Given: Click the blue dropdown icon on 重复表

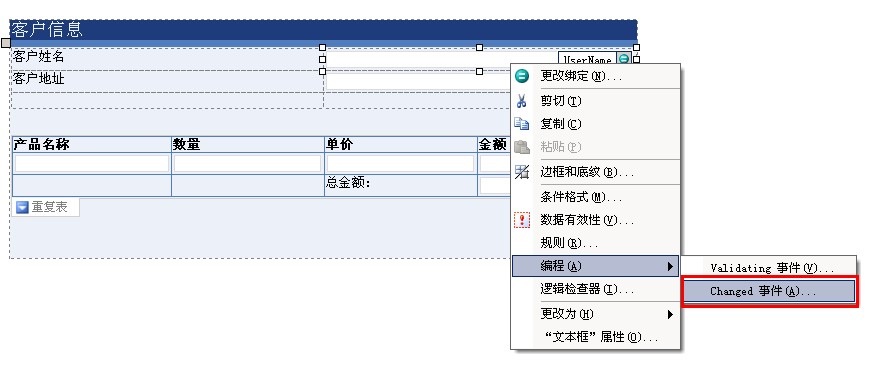Looking at the screenshot, I should 22,207.
